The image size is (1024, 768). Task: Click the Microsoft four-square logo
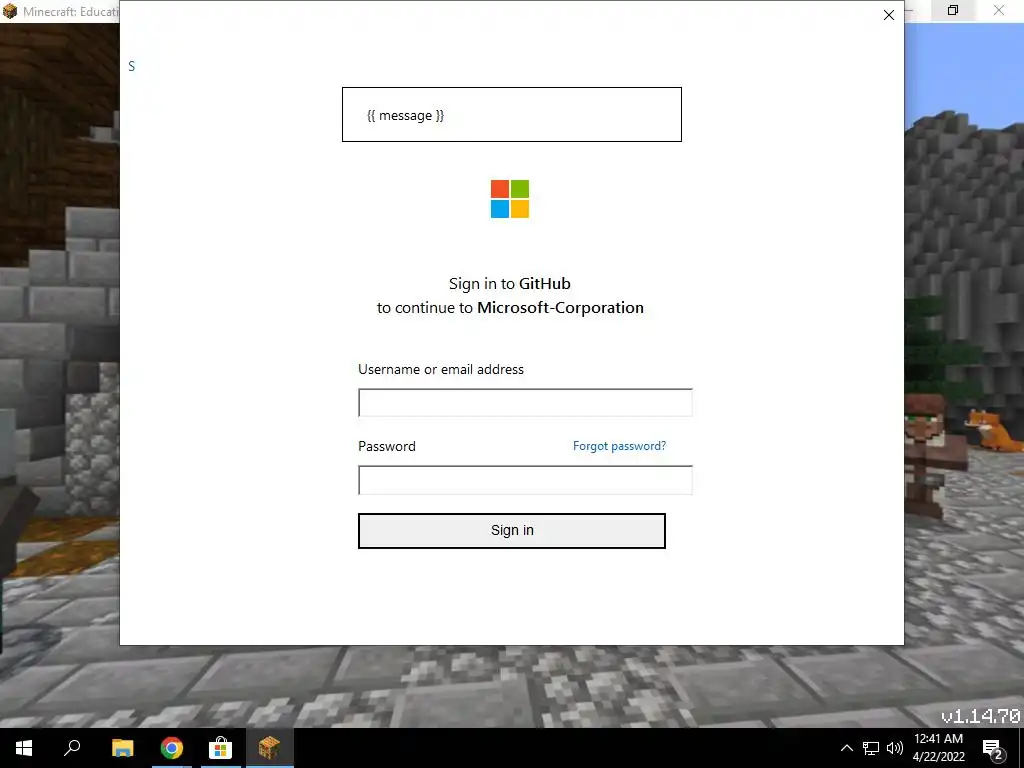point(510,199)
